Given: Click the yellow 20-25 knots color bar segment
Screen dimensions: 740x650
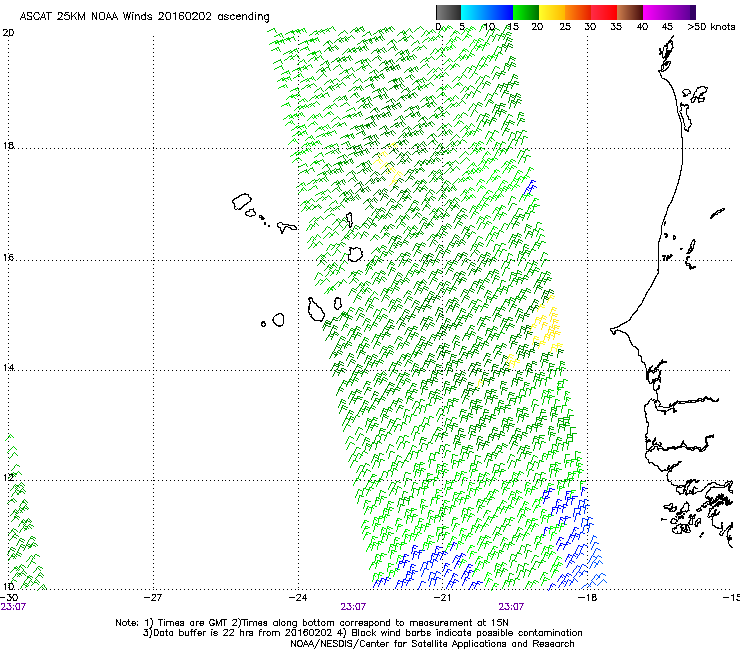Looking at the screenshot, I should pyautogui.click(x=552, y=12).
